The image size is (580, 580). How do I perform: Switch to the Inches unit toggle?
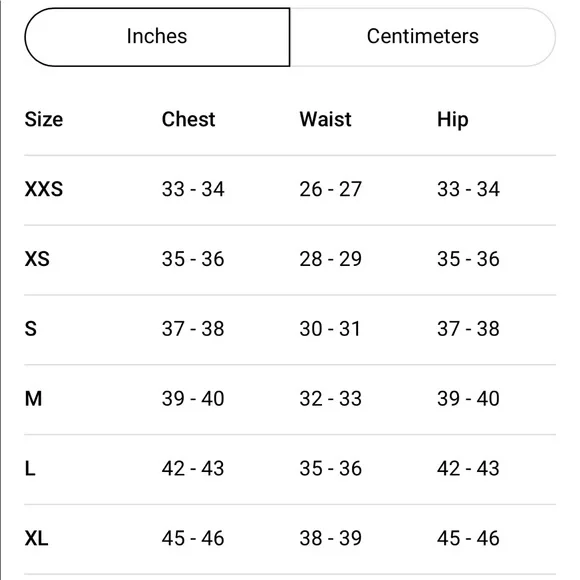pos(157,37)
